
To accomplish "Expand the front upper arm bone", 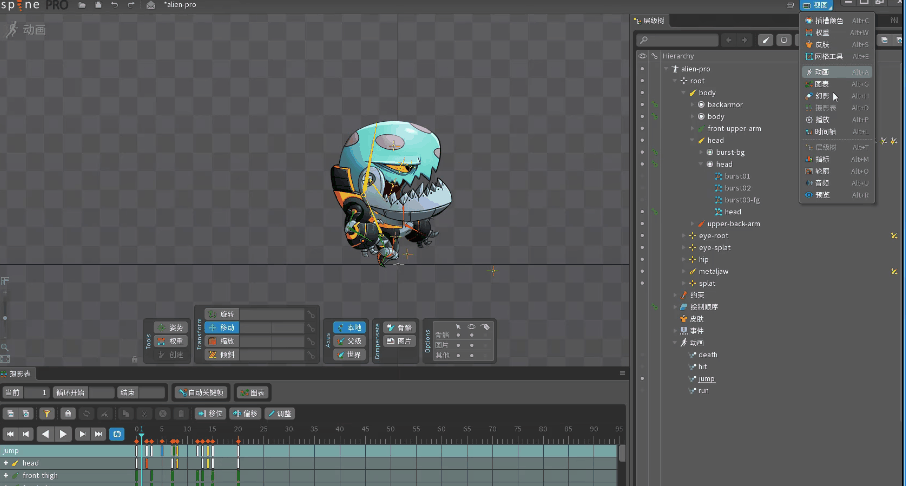I will click(693, 128).
